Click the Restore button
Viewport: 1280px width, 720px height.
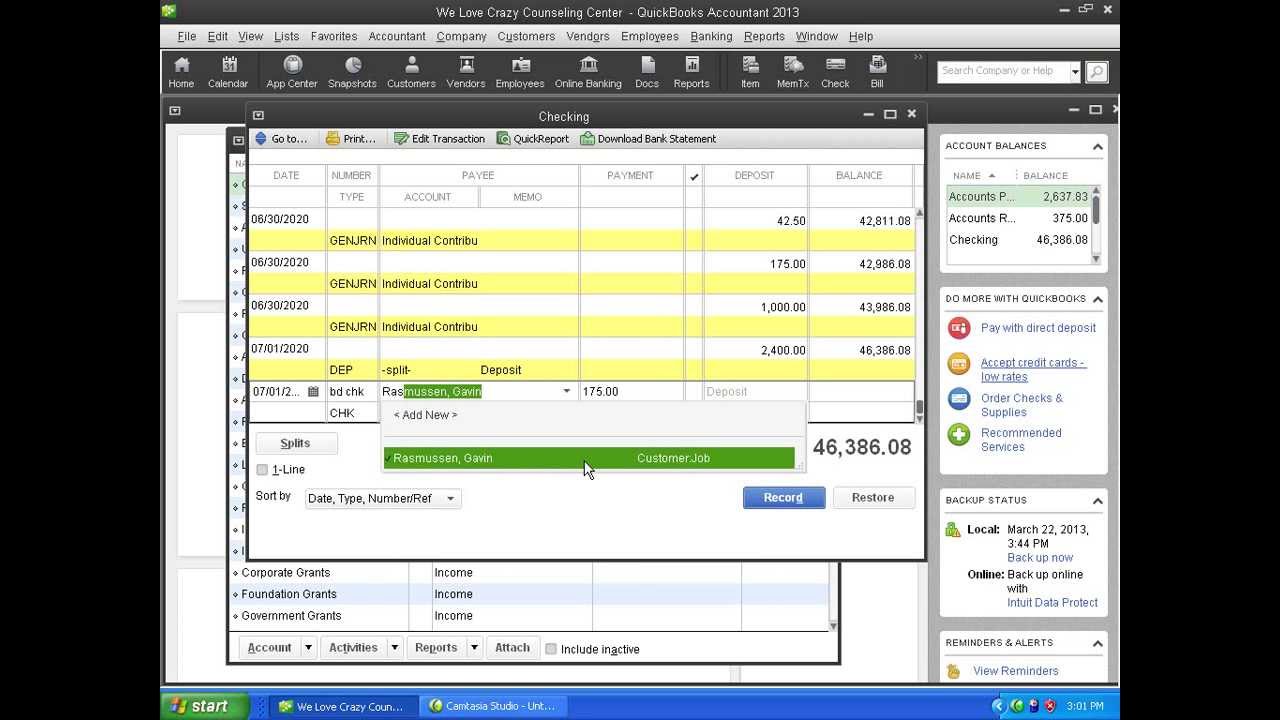873,498
